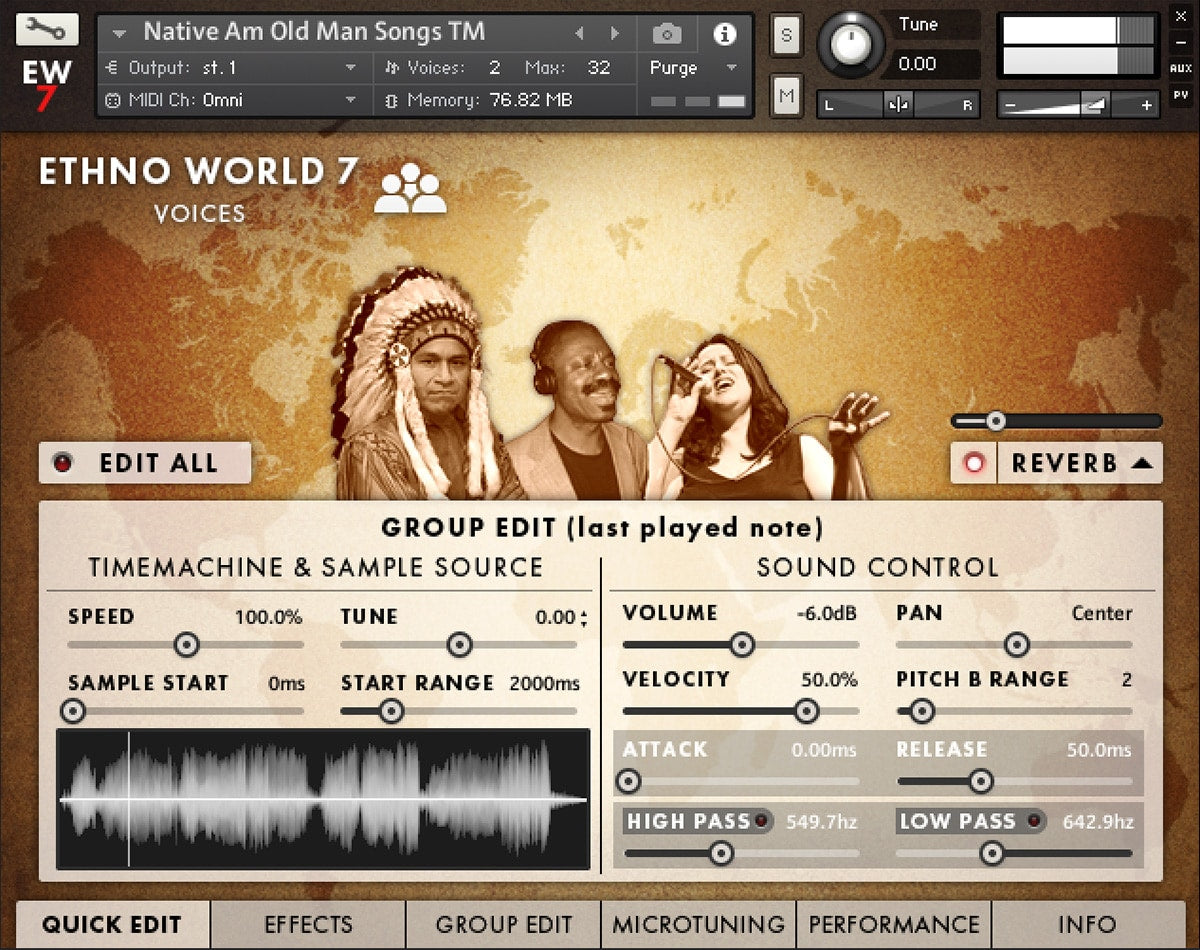1200x950 pixels.
Task: Click the camera snapshot icon
Action: coord(667,34)
